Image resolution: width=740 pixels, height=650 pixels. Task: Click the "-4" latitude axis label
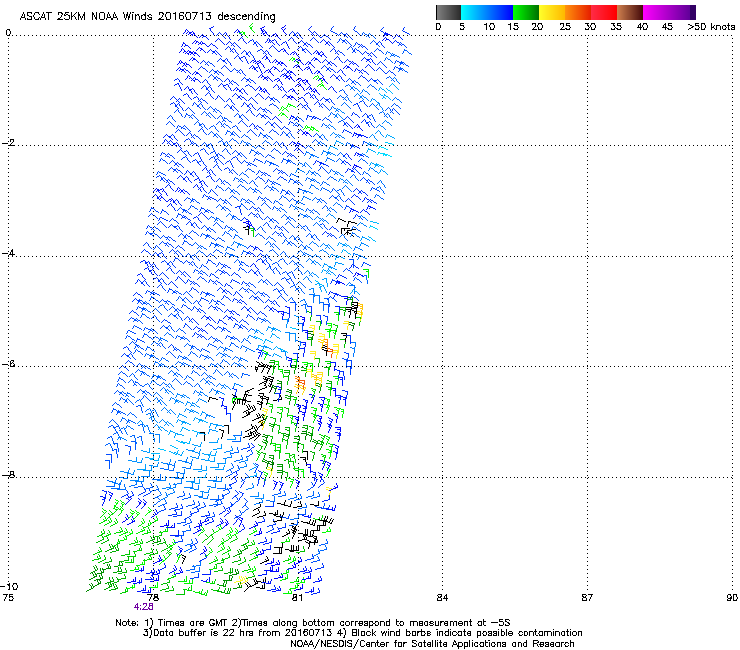click(x=9, y=253)
